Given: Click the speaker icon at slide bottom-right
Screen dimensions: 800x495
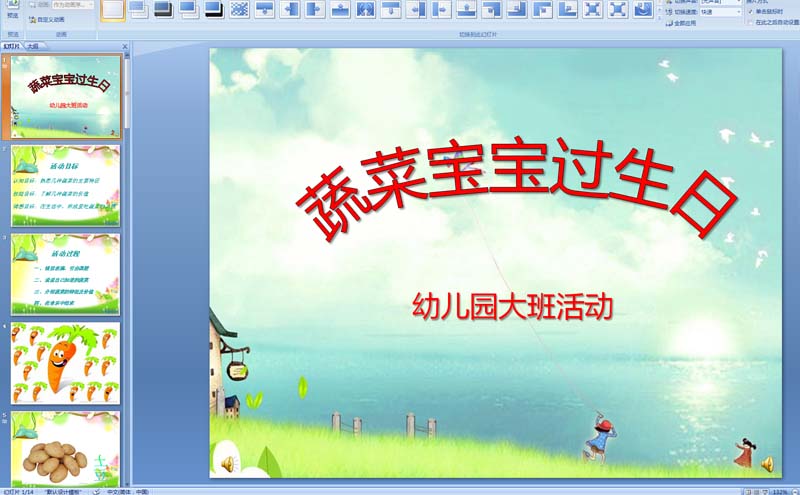Looking at the screenshot, I should click(768, 464).
